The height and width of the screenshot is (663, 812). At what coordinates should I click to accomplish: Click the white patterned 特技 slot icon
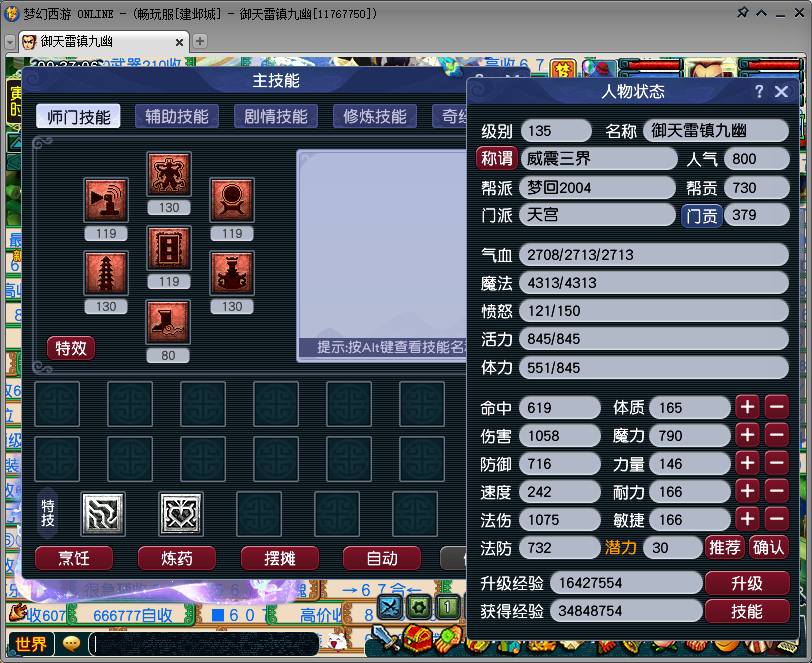[180, 513]
